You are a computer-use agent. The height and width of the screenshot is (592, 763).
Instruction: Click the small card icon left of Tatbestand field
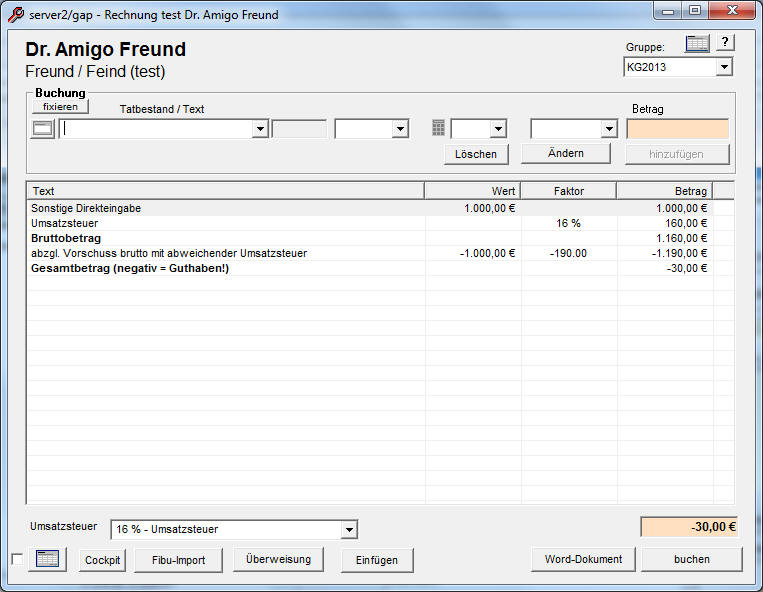click(x=42, y=129)
